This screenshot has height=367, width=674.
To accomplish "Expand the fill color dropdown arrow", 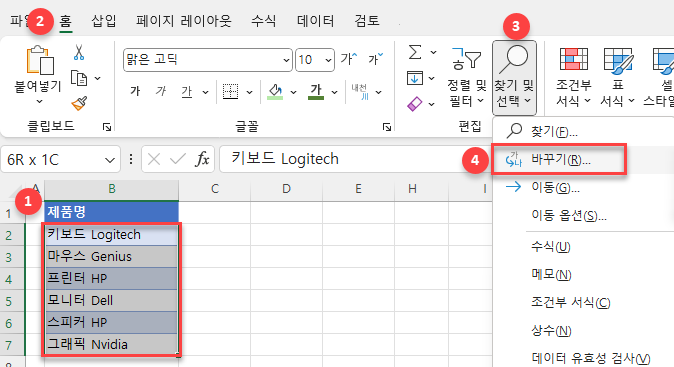I will (293, 92).
